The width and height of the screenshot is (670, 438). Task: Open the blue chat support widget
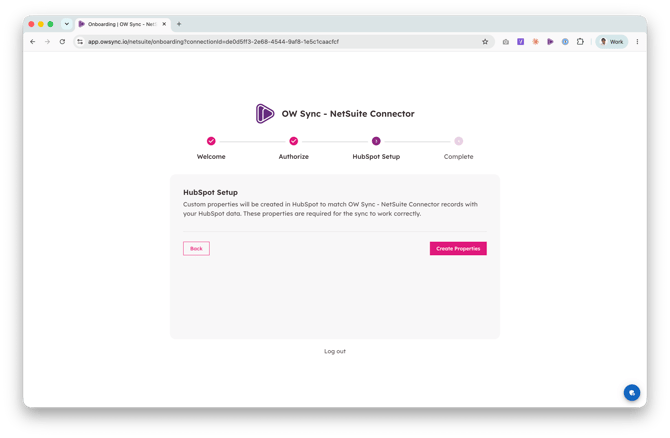pyautogui.click(x=632, y=392)
